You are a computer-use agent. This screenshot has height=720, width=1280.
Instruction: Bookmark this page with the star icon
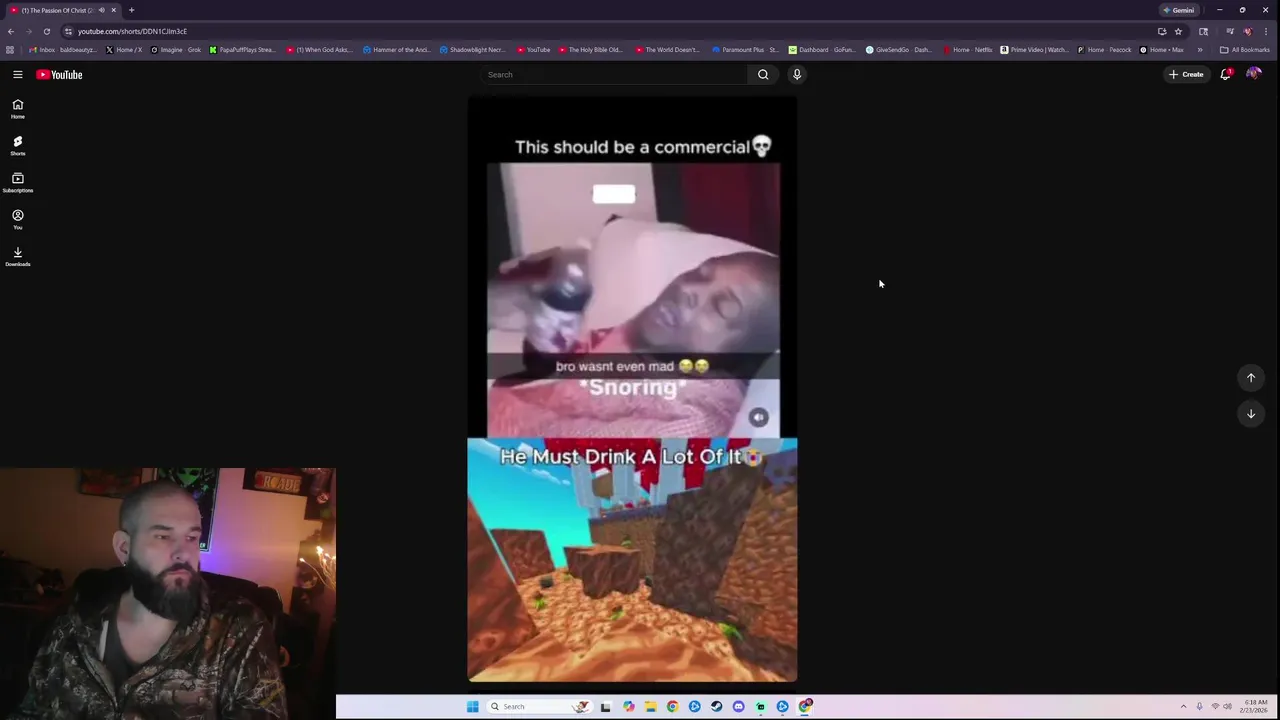(x=1178, y=31)
